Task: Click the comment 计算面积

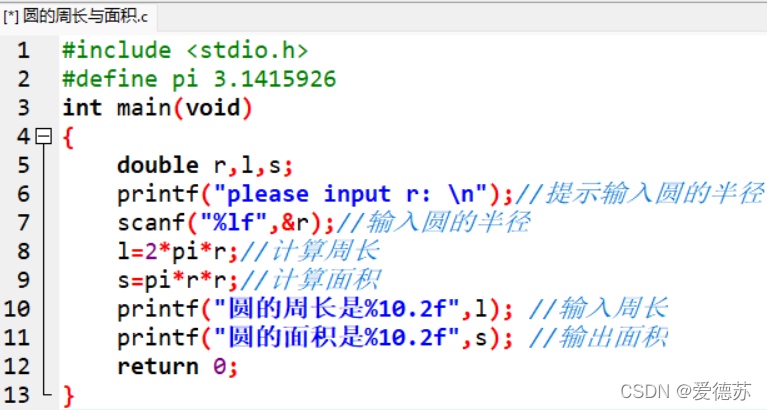Action: click(x=310, y=280)
